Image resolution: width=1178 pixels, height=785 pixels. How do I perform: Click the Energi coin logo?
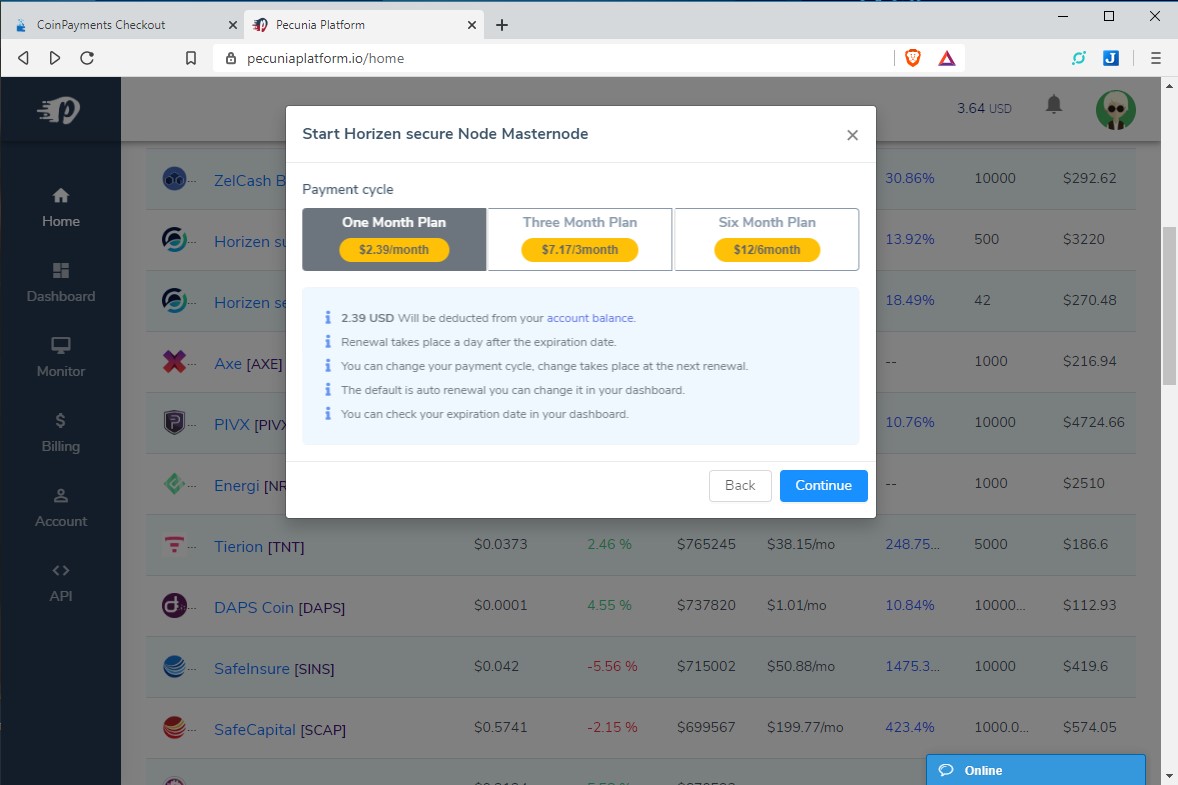[x=174, y=484]
